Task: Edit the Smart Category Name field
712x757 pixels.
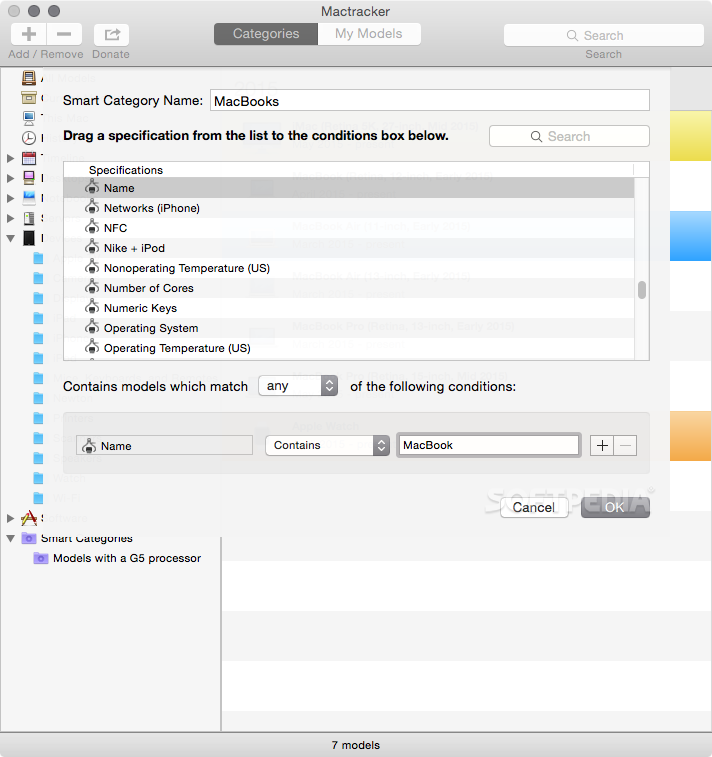Action: coord(430,101)
